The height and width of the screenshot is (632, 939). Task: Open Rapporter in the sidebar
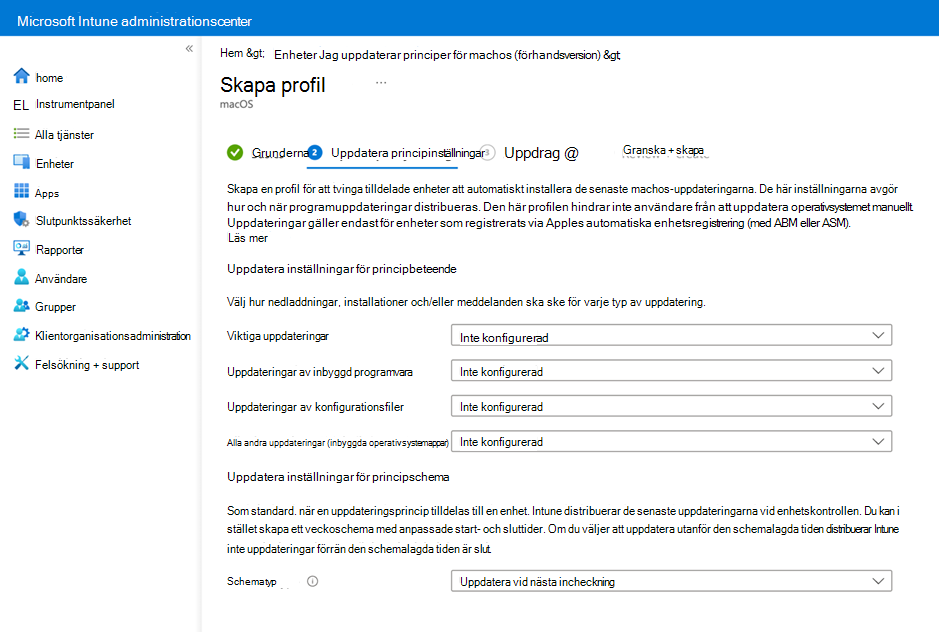coord(60,250)
